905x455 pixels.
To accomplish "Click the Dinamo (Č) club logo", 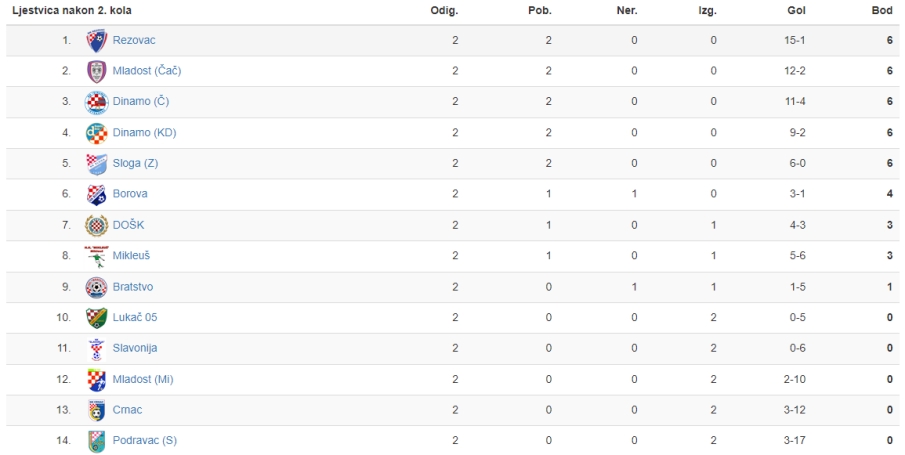I will (96, 102).
